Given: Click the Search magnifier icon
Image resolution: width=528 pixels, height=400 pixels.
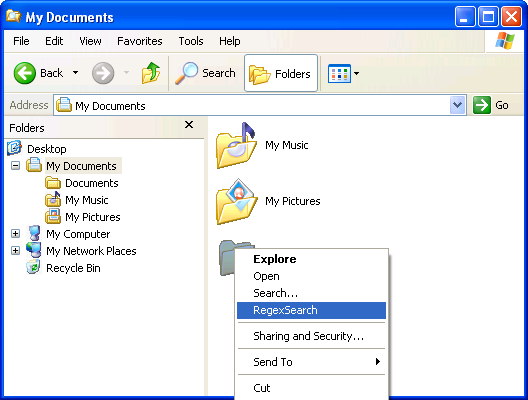Looking at the screenshot, I should pyautogui.click(x=186, y=73).
